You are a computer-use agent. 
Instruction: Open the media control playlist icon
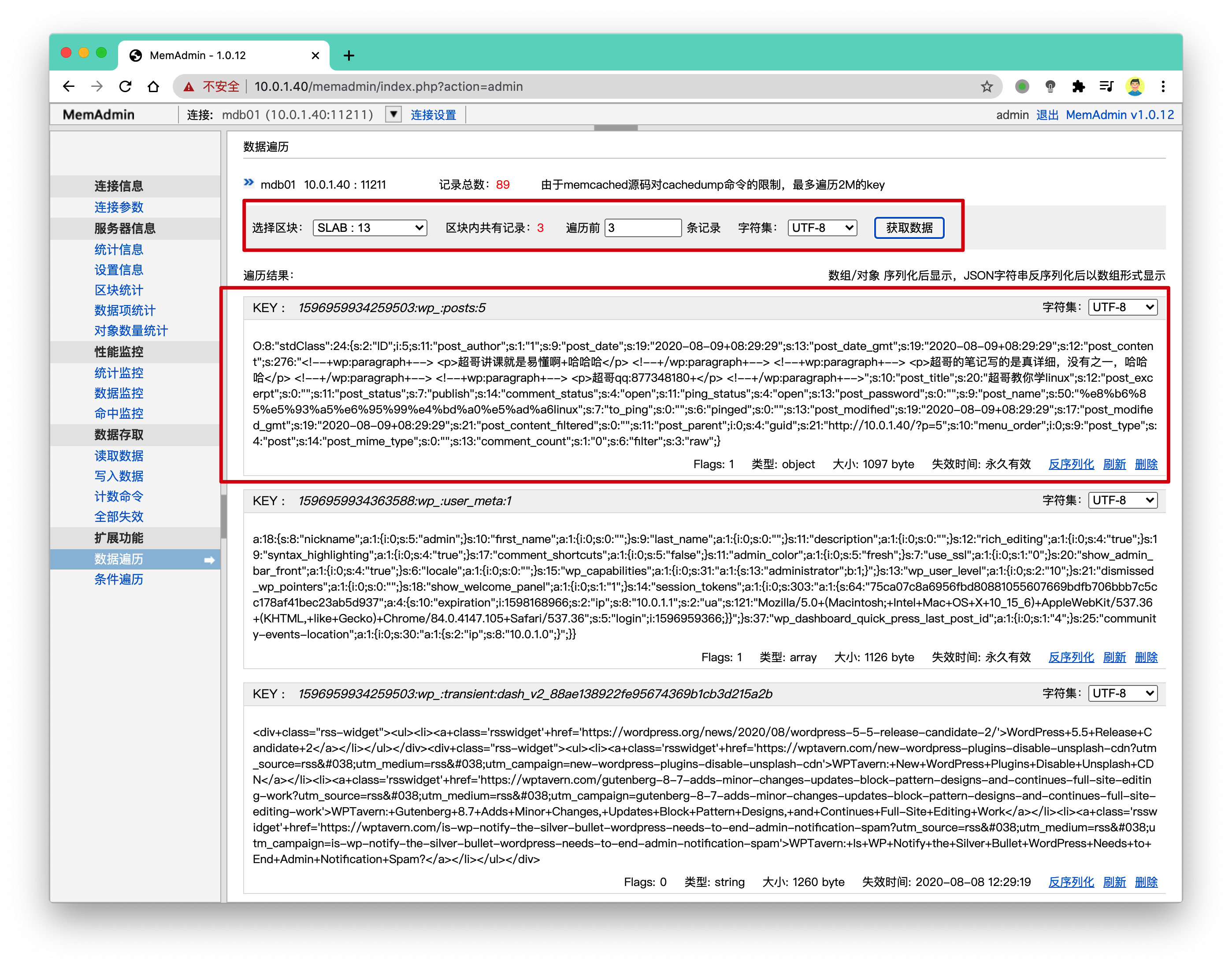point(1106,86)
